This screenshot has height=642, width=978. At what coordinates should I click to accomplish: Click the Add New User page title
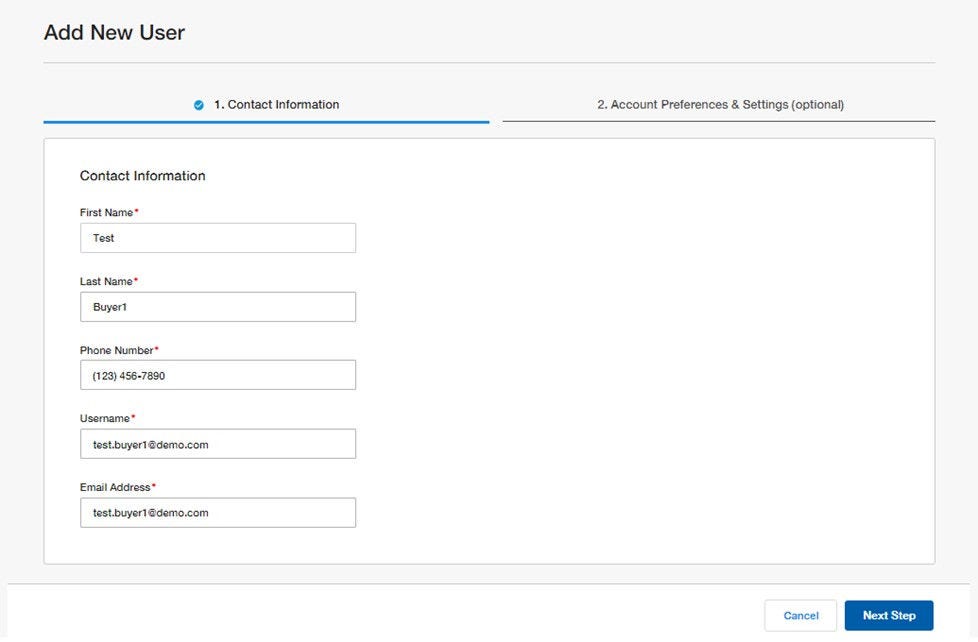click(x=113, y=32)
